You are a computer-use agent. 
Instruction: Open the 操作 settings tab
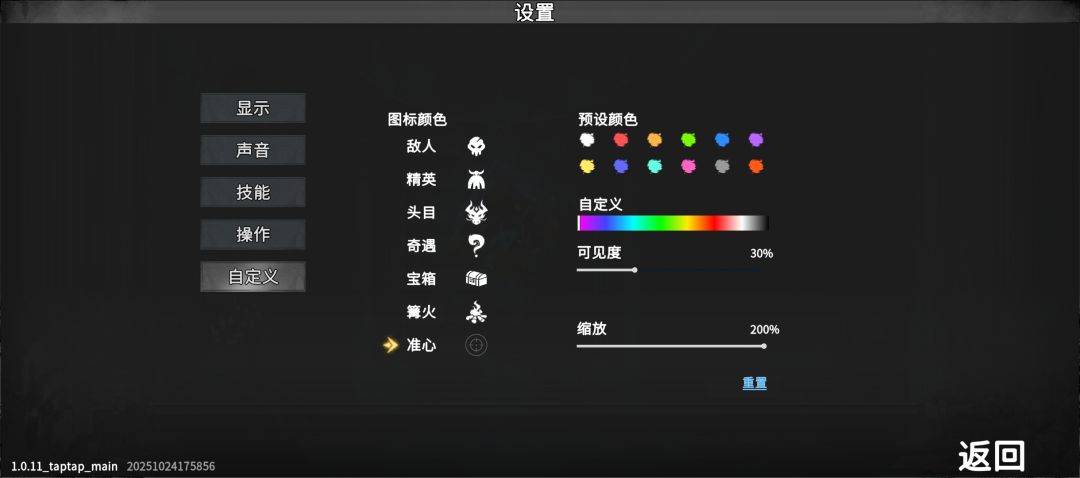coord(253,234)
